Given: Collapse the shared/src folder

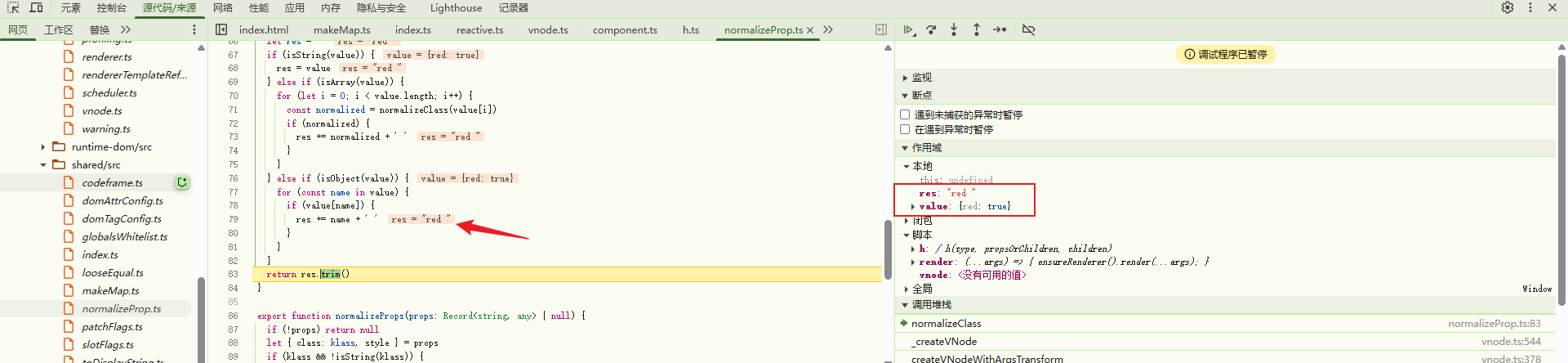Looking at the screenshot, I should [x=43, y=165].
